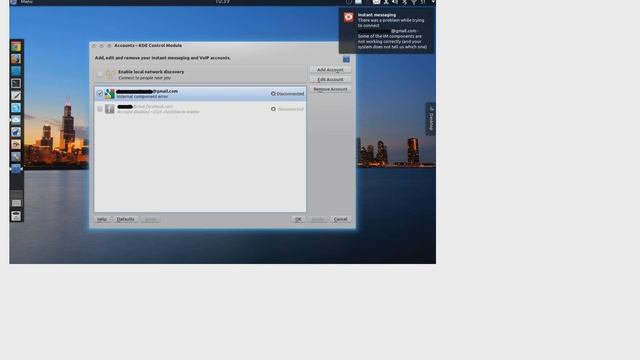This screenshot has height=360, width=640.
Task: Click the red Instant messaging notification icon
Action: (x=349, y=17)
